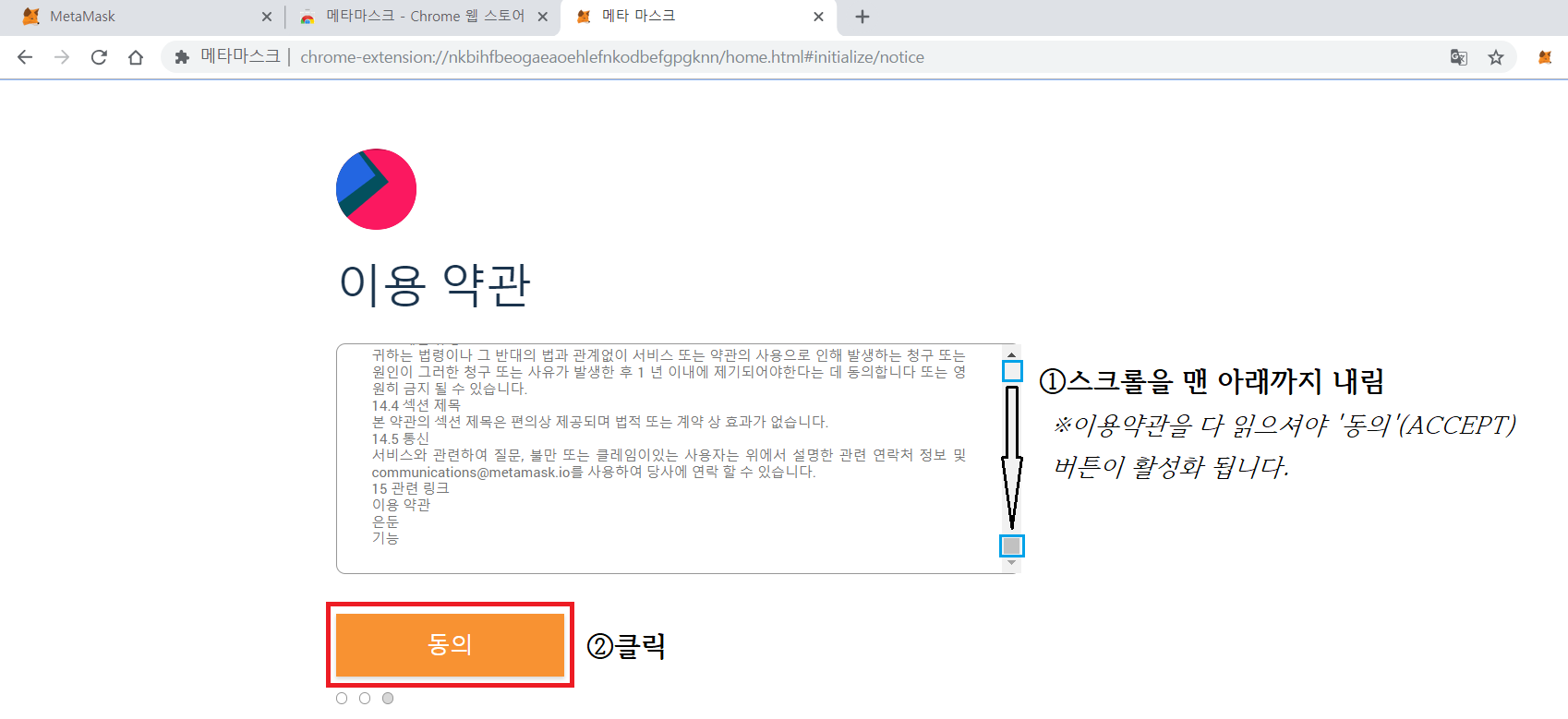Open the MetaMask fox extension icon in toolbar
Screen dimensions: 1568x719
click(x=1545, y=57)
